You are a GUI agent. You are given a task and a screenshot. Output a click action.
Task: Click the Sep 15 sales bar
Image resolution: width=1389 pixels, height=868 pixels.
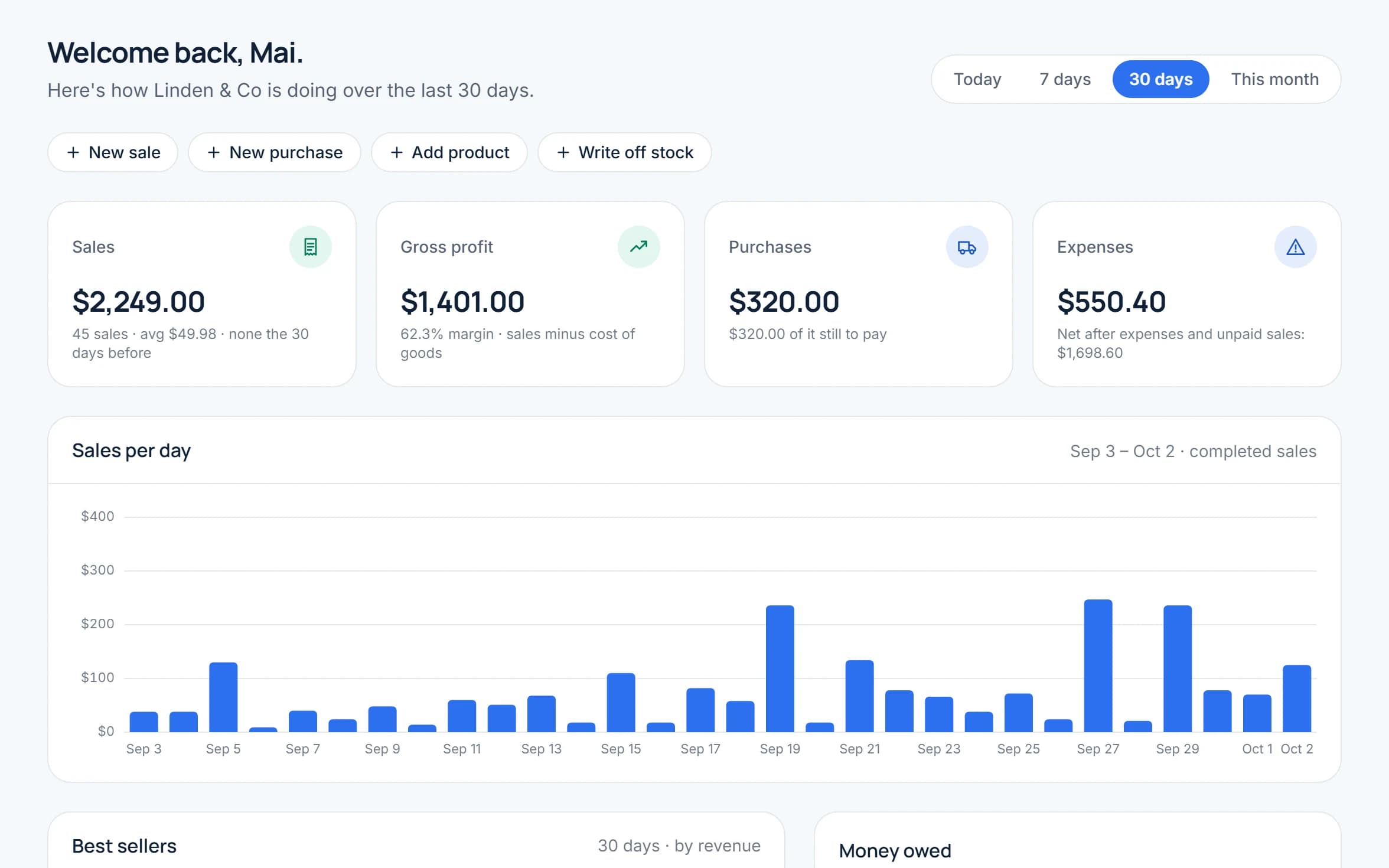pos(621,703)
